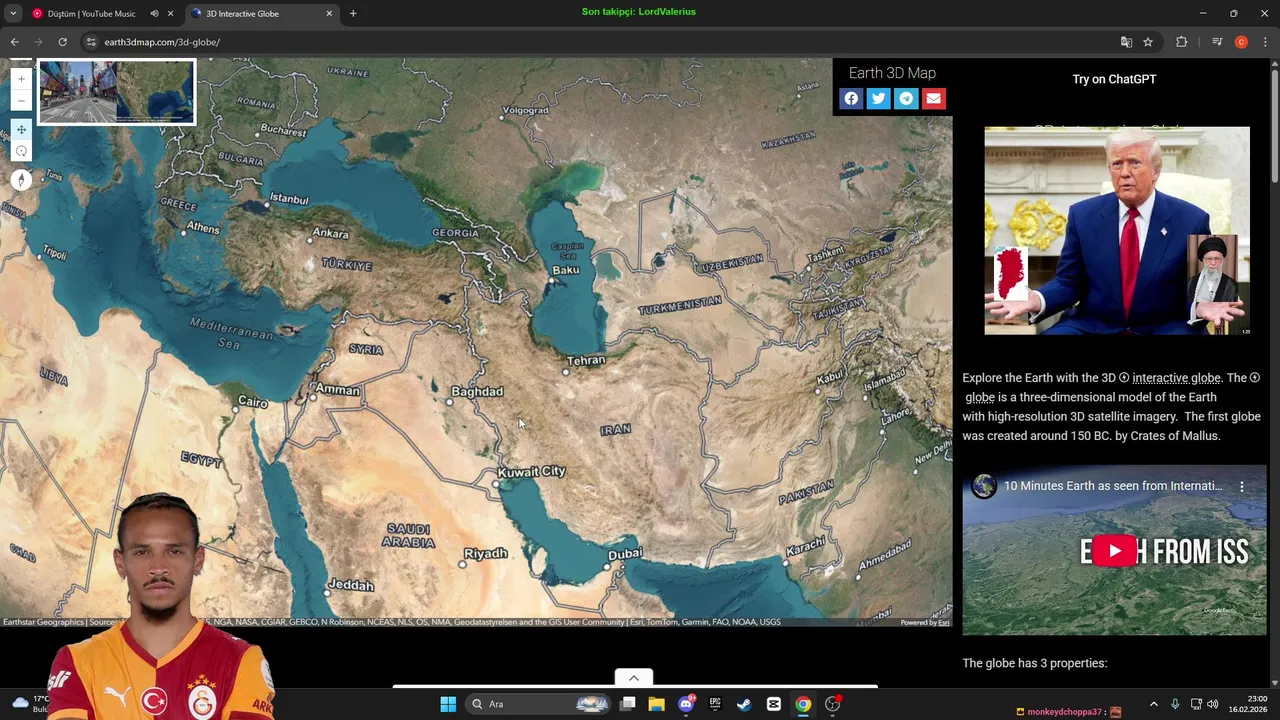Activate the pan navigation tool
This screenshot has height=720, width=1280.
(x=21, y=130)
